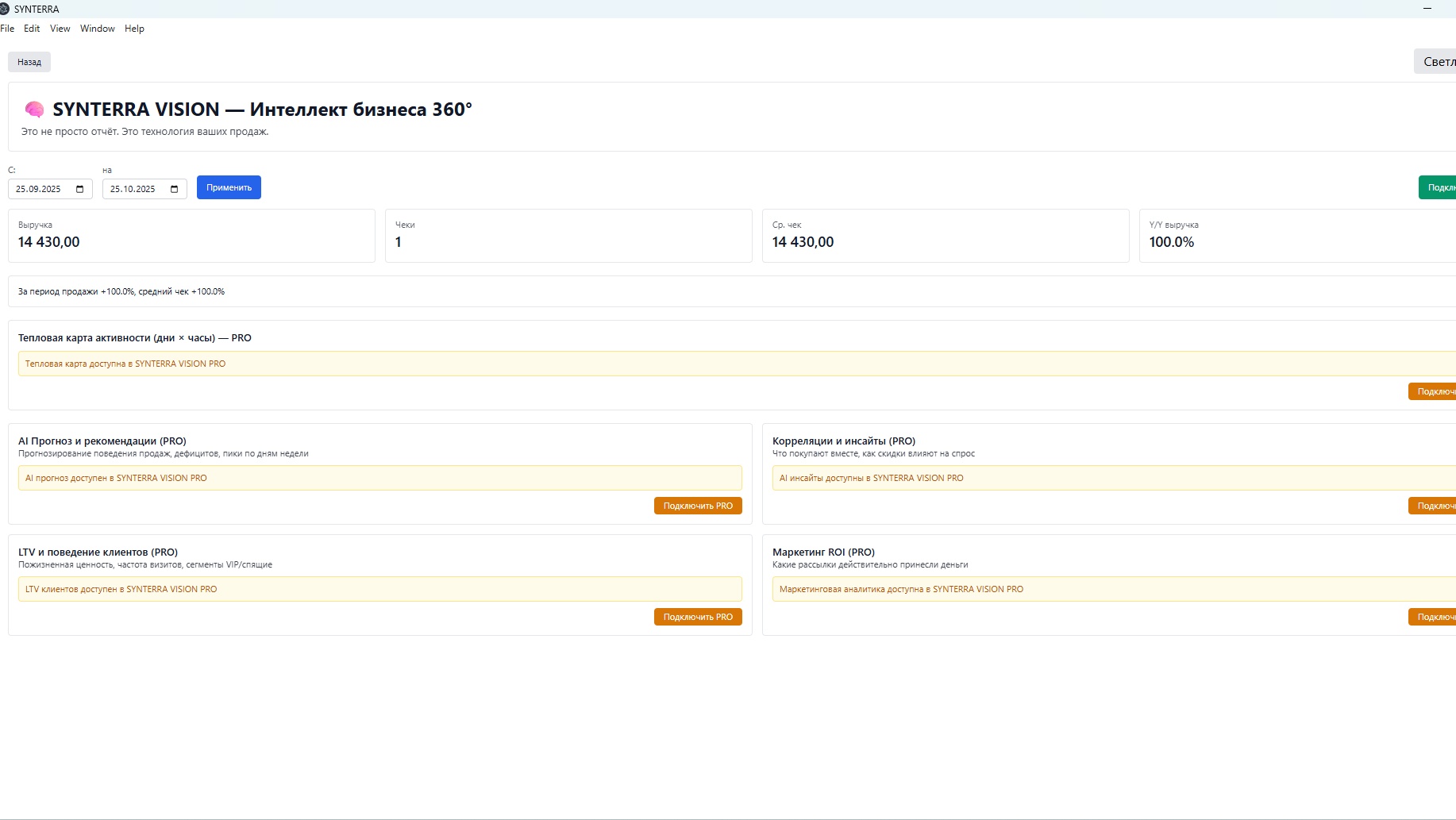The width and height of the screenshot is (1456, 820).
Task: Click the 'Y/Y выручка' card label
Action: click(1173, 225)
